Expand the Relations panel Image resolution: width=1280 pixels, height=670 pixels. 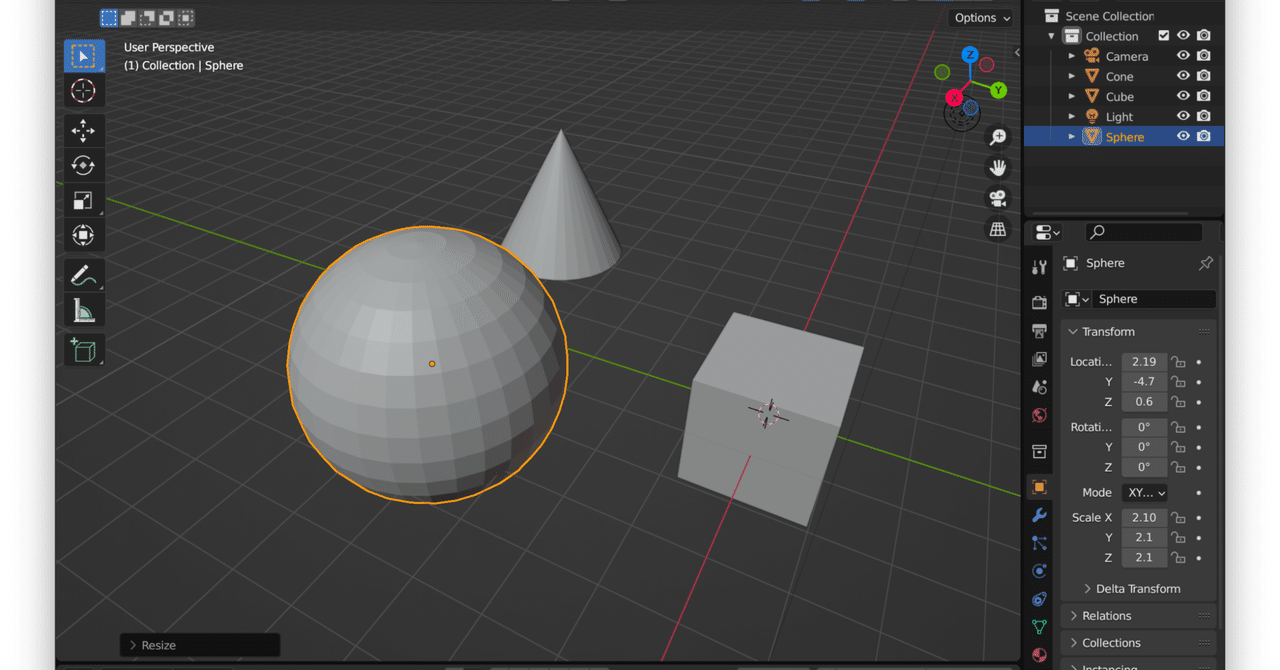tap(1073, 616)
